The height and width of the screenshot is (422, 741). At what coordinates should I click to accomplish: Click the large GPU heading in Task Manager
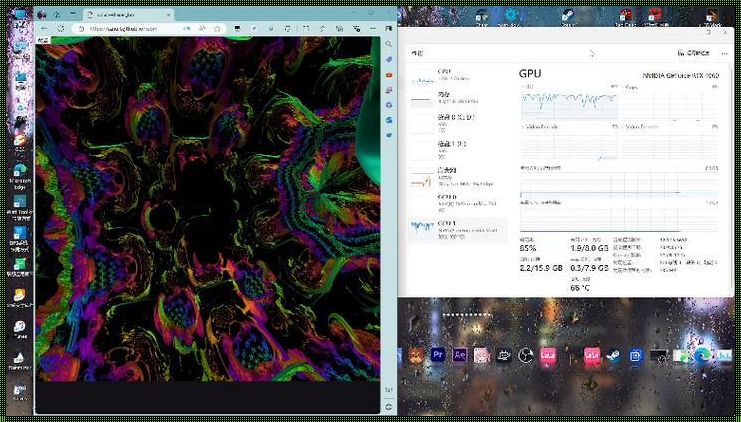tap(530, 74)
